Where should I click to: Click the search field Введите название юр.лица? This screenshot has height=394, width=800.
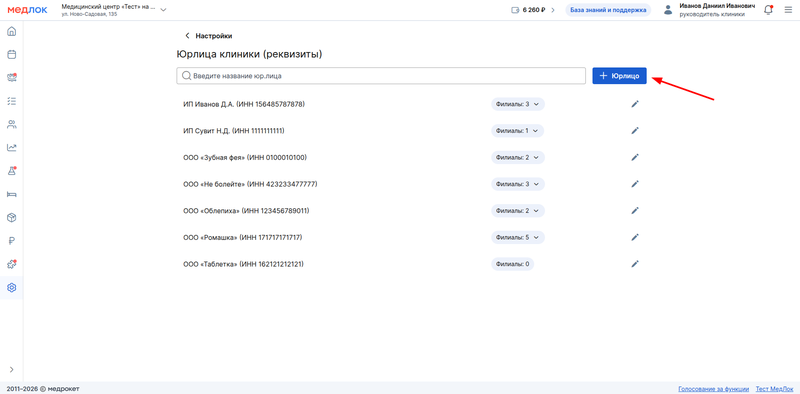(381, 76)
